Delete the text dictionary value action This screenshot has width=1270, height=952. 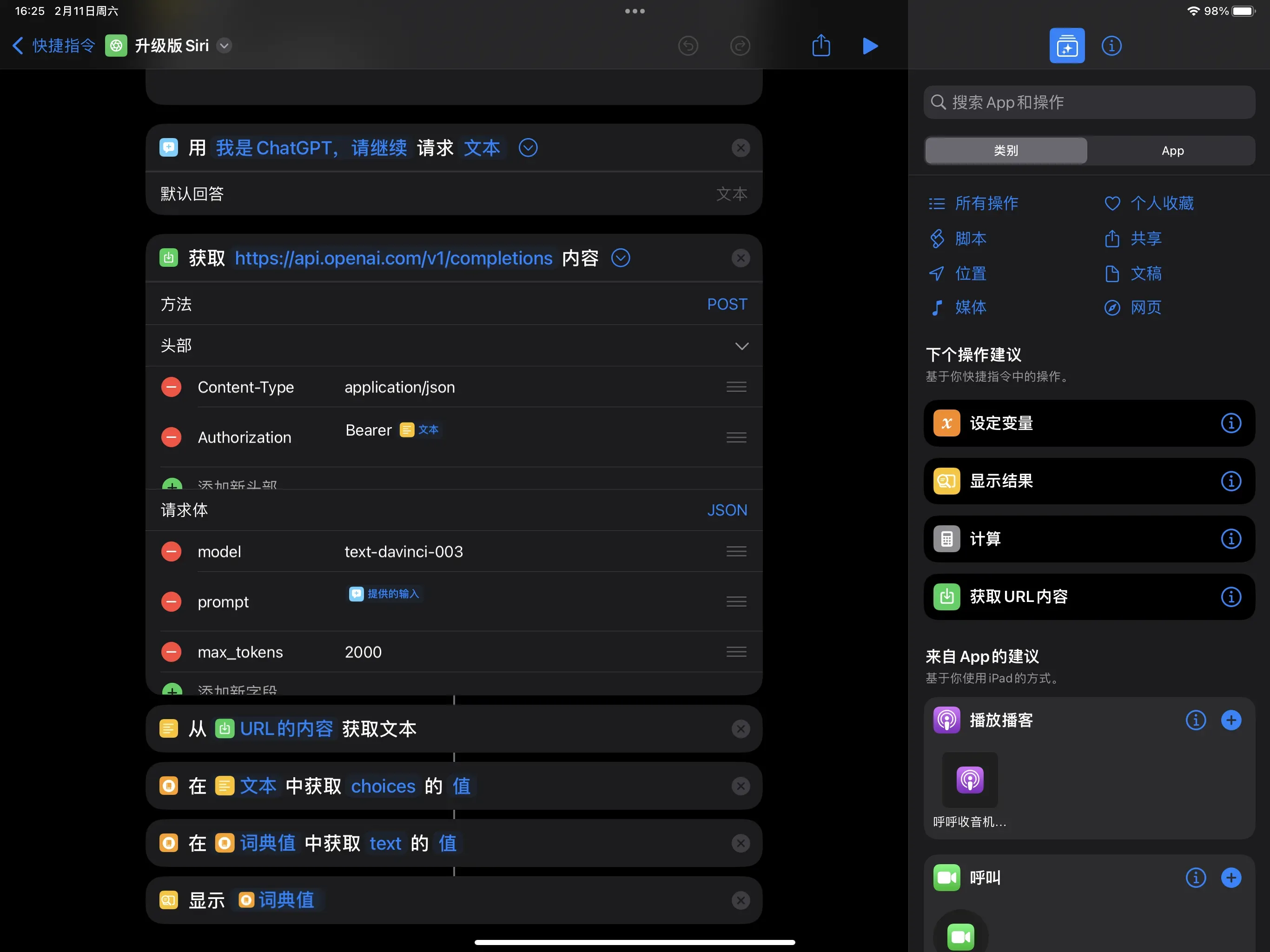[x=741, y=843]
